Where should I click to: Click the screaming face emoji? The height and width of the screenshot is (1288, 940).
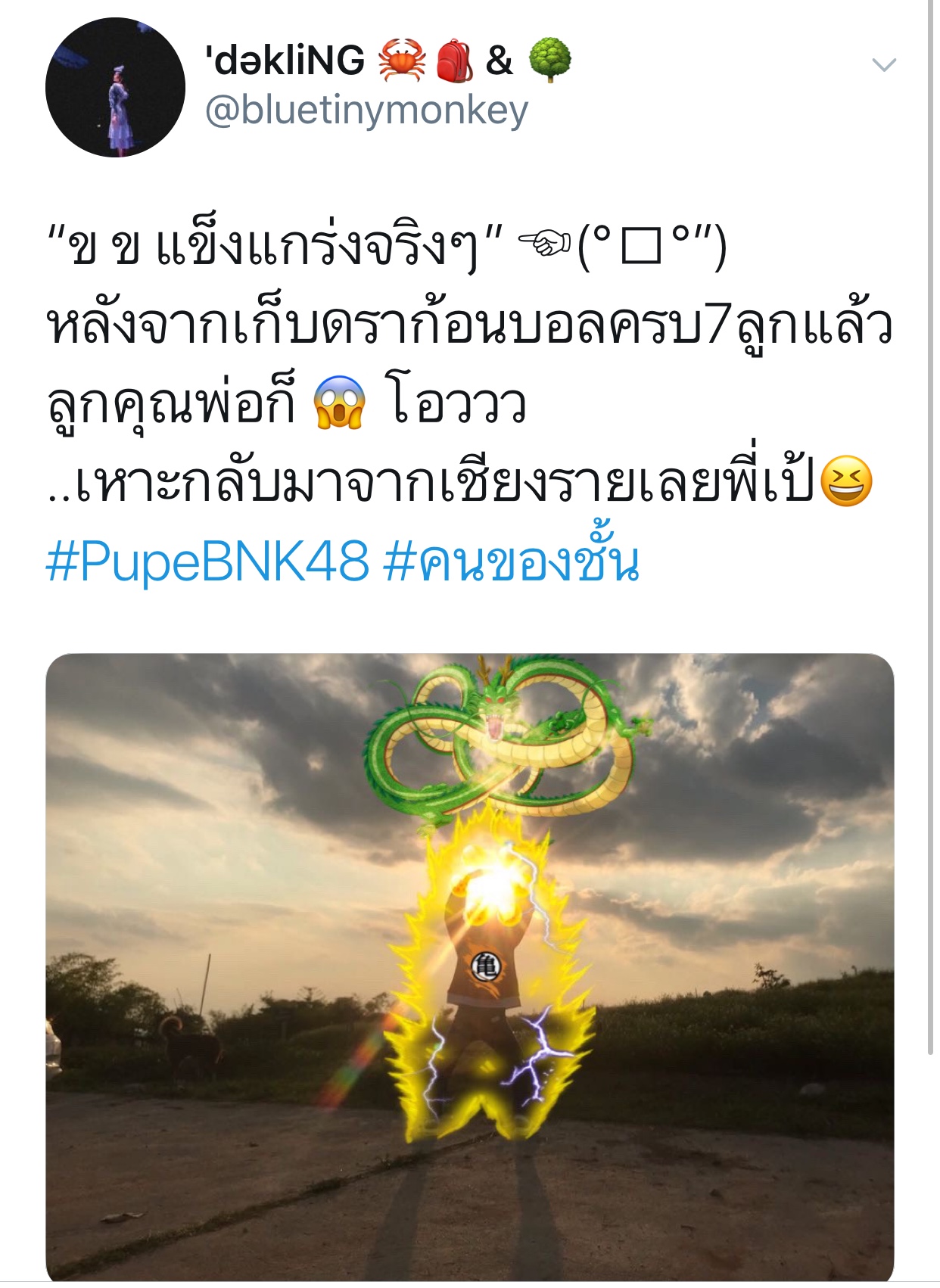tap(339, 401)
